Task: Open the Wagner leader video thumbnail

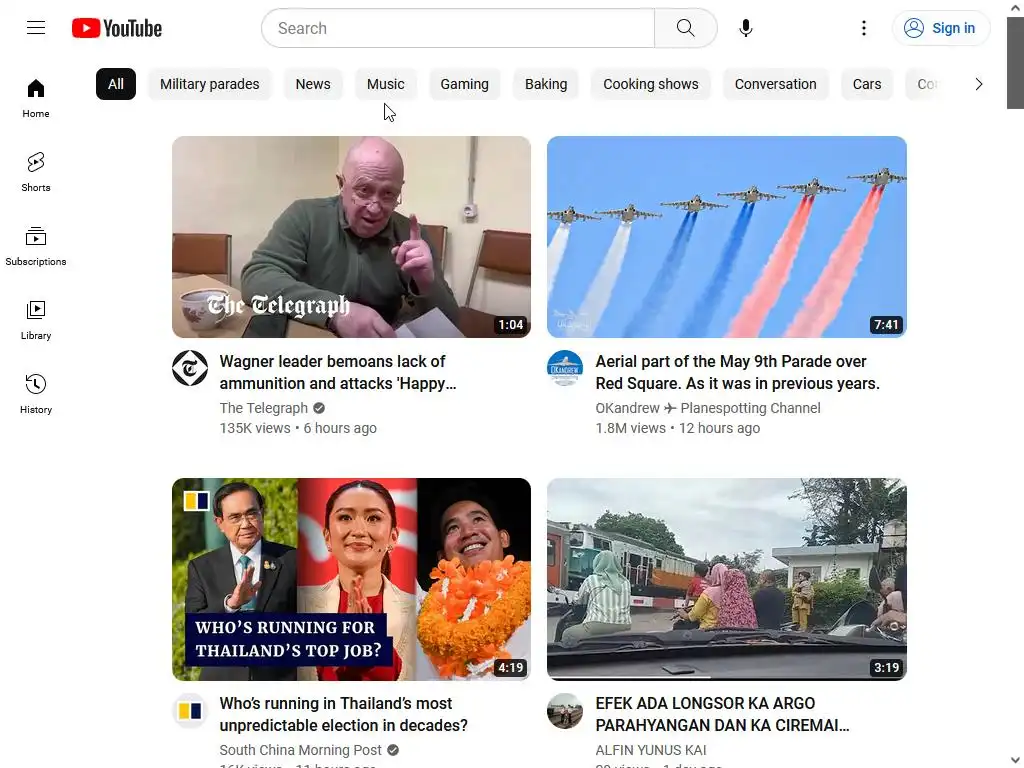Action: tap(351, 237)
